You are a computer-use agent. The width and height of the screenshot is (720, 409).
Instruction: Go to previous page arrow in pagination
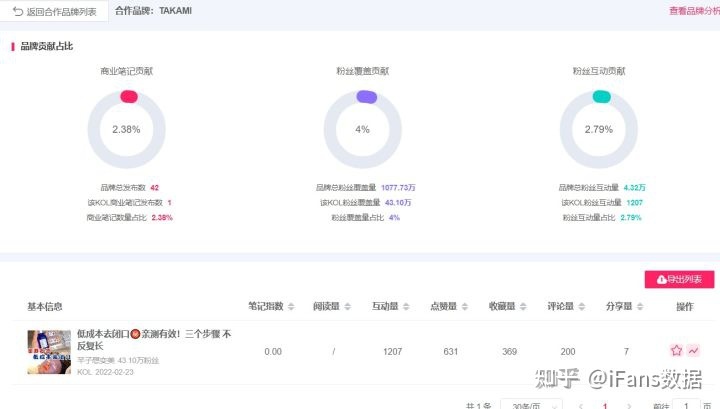pos(581,406)
